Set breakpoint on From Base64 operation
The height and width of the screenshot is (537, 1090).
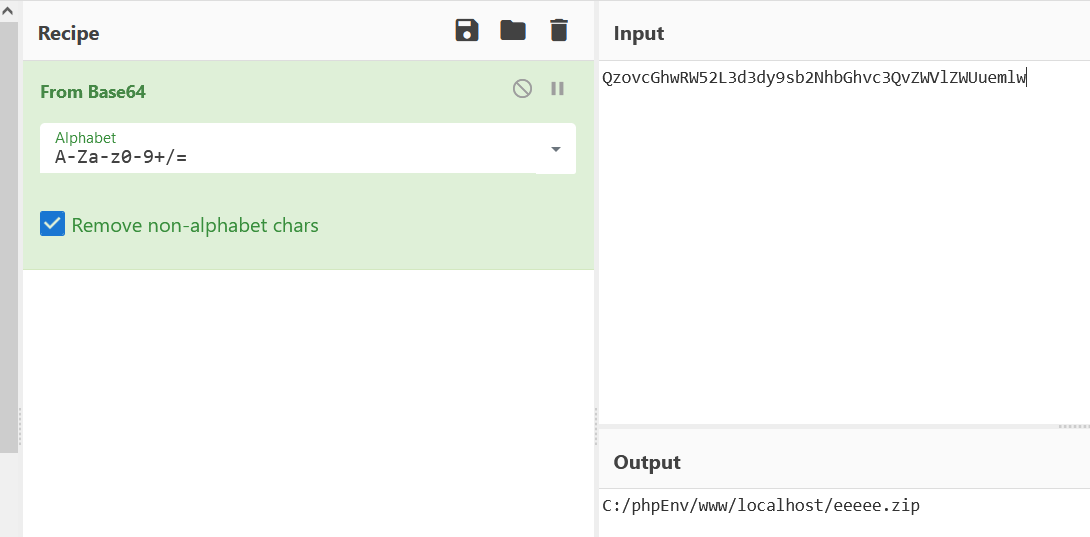[558, 88]
